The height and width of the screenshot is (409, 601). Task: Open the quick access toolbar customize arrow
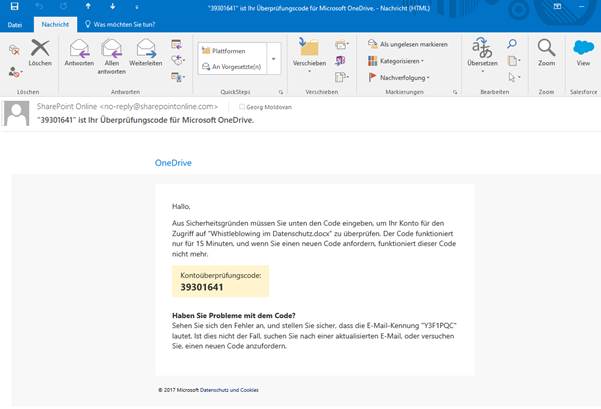(x=137, y=7)
